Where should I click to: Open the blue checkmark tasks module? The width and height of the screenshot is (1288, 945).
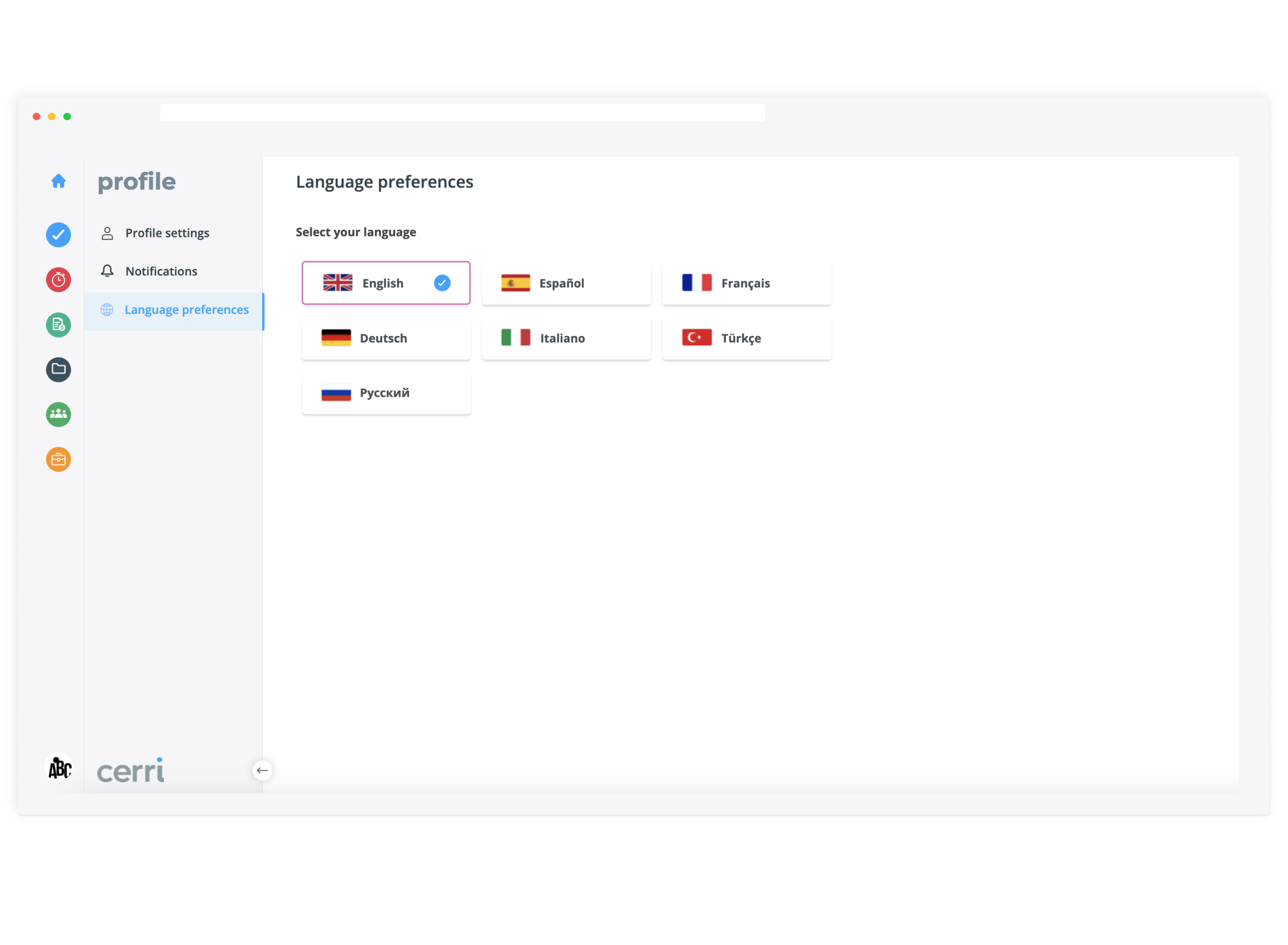click(58, 235)
